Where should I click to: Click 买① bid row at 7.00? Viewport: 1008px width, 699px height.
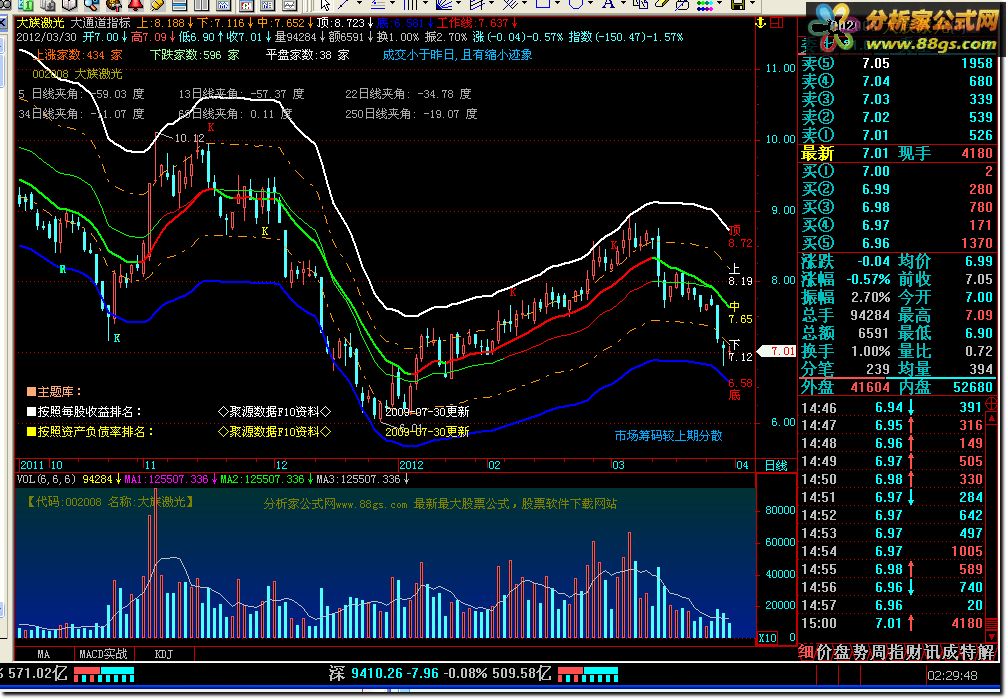point(897,171)
